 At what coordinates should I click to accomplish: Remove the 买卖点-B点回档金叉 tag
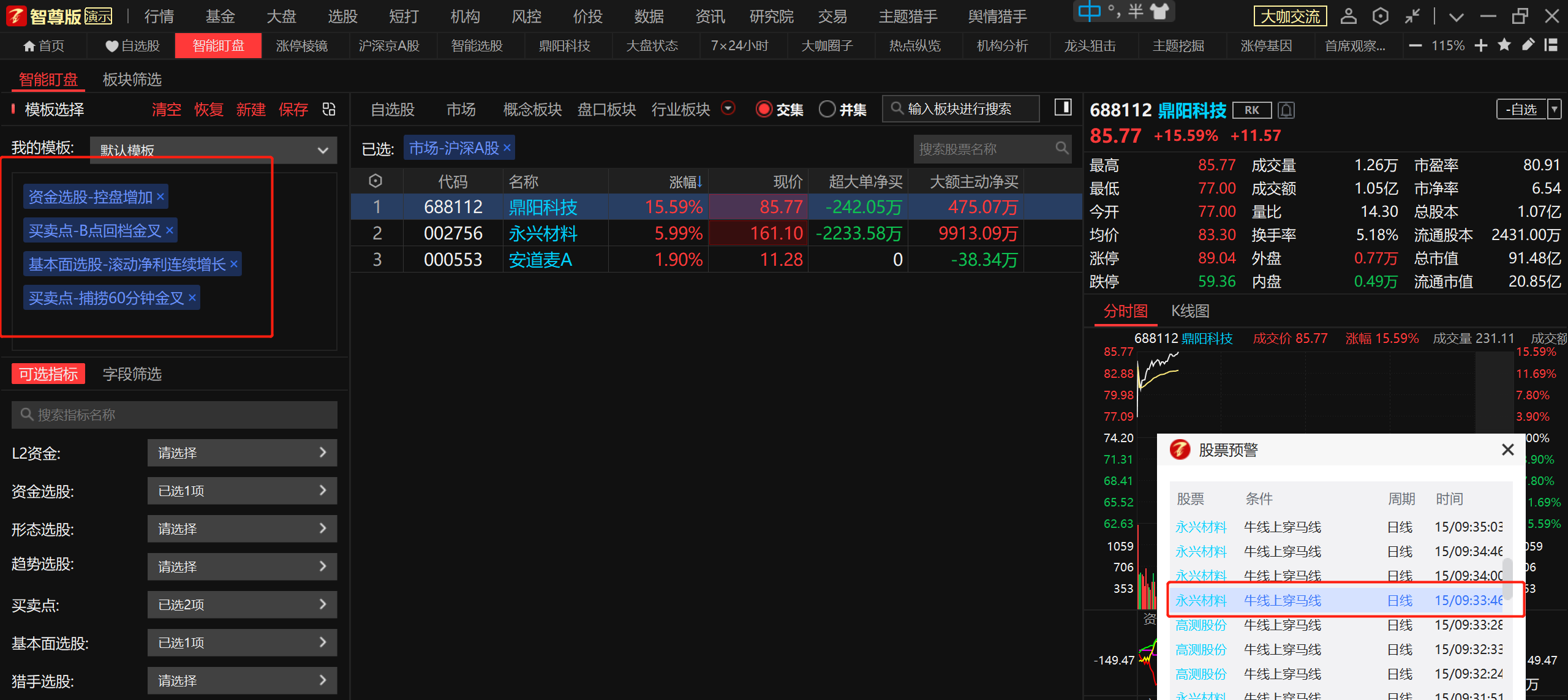coord(170,230)
